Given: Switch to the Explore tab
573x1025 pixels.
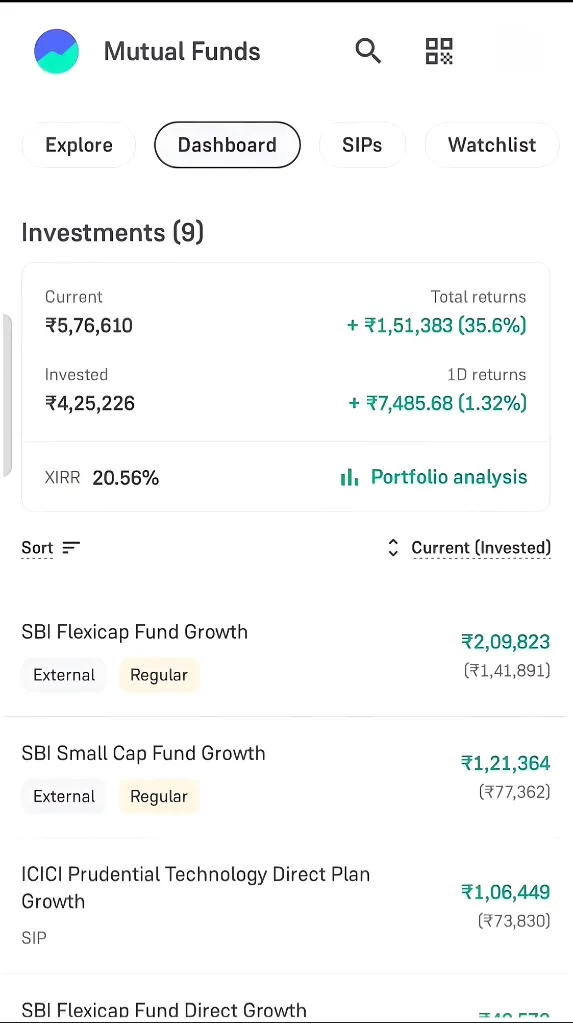Looking at the screenshot, I should (79, 144).
